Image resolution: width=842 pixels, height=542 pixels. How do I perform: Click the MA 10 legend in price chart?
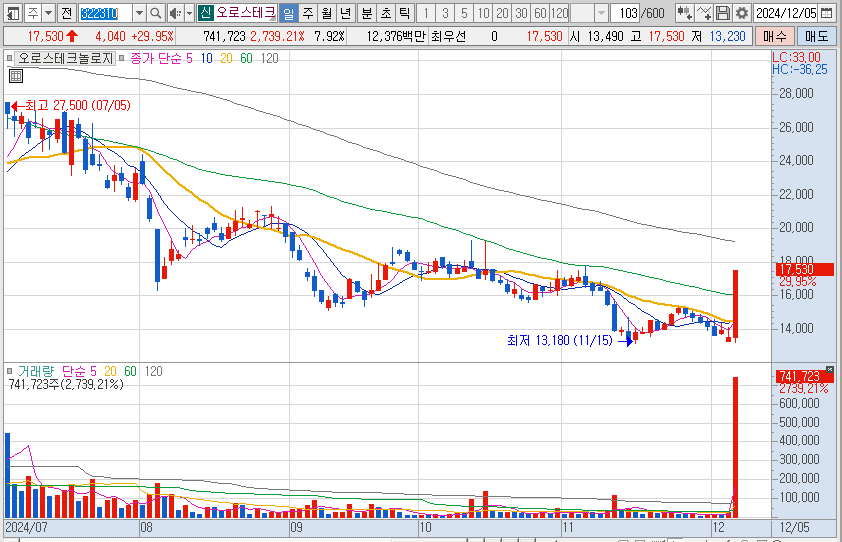click(207, 58)
